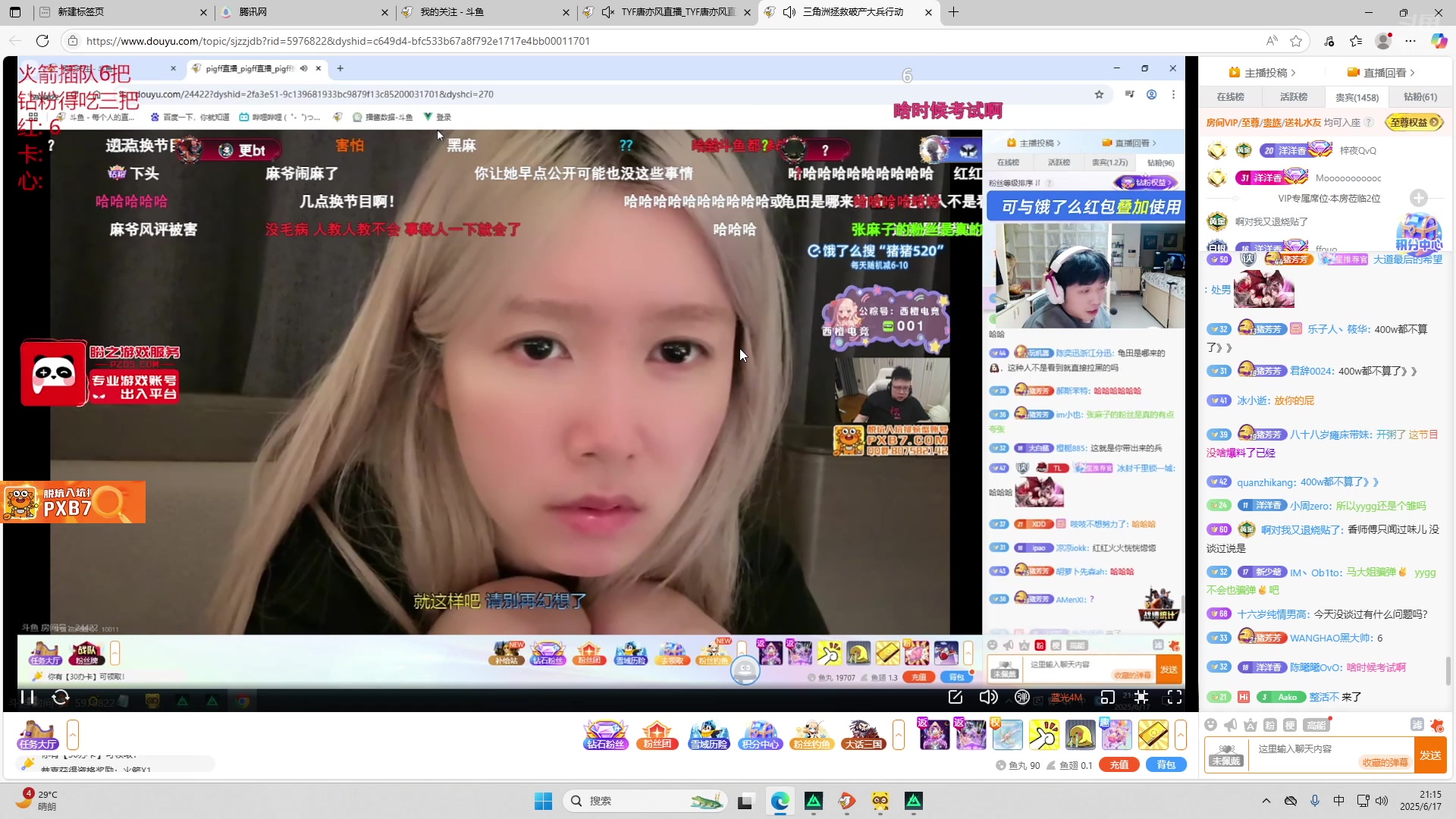Open Edge settings and more menu (…)

click(x=1410, y=41)
